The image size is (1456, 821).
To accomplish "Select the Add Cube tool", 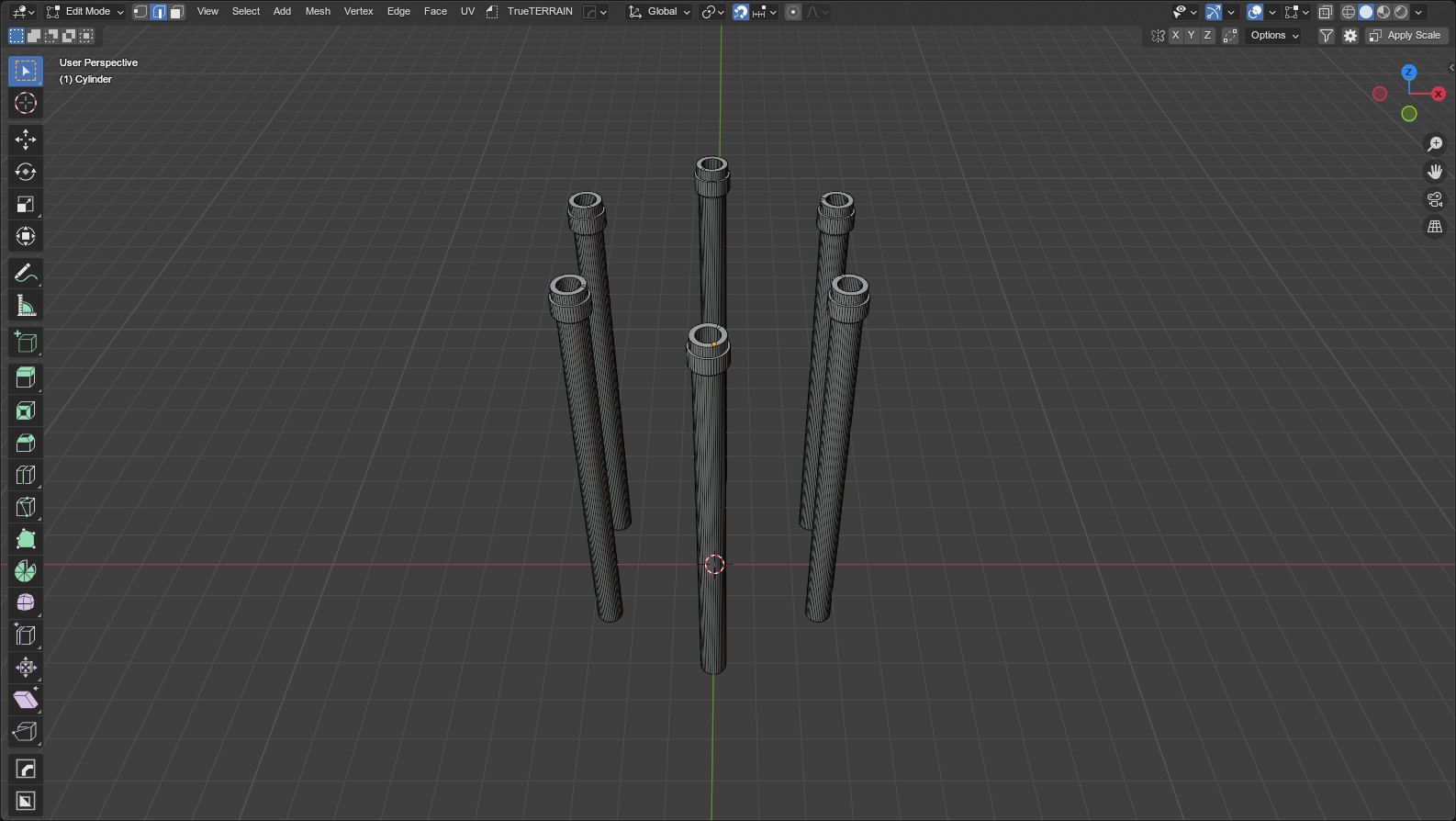I will pos(26,342).
